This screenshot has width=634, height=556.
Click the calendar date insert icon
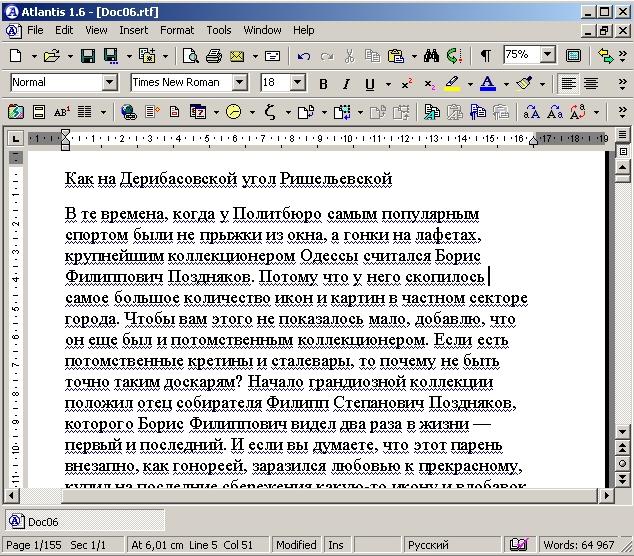[198, 112]
